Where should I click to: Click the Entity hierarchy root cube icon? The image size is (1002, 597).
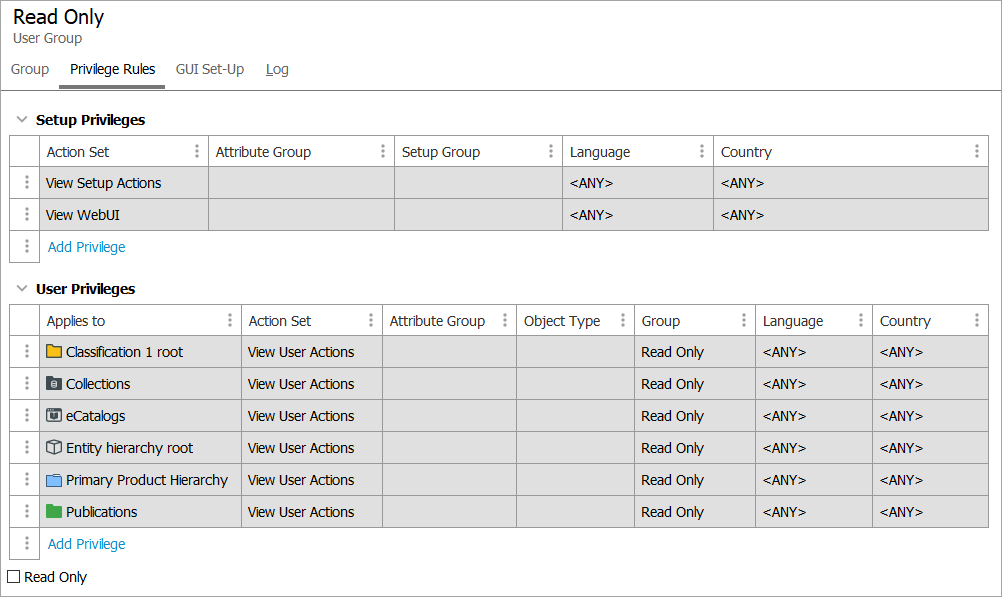click(54, 448)
